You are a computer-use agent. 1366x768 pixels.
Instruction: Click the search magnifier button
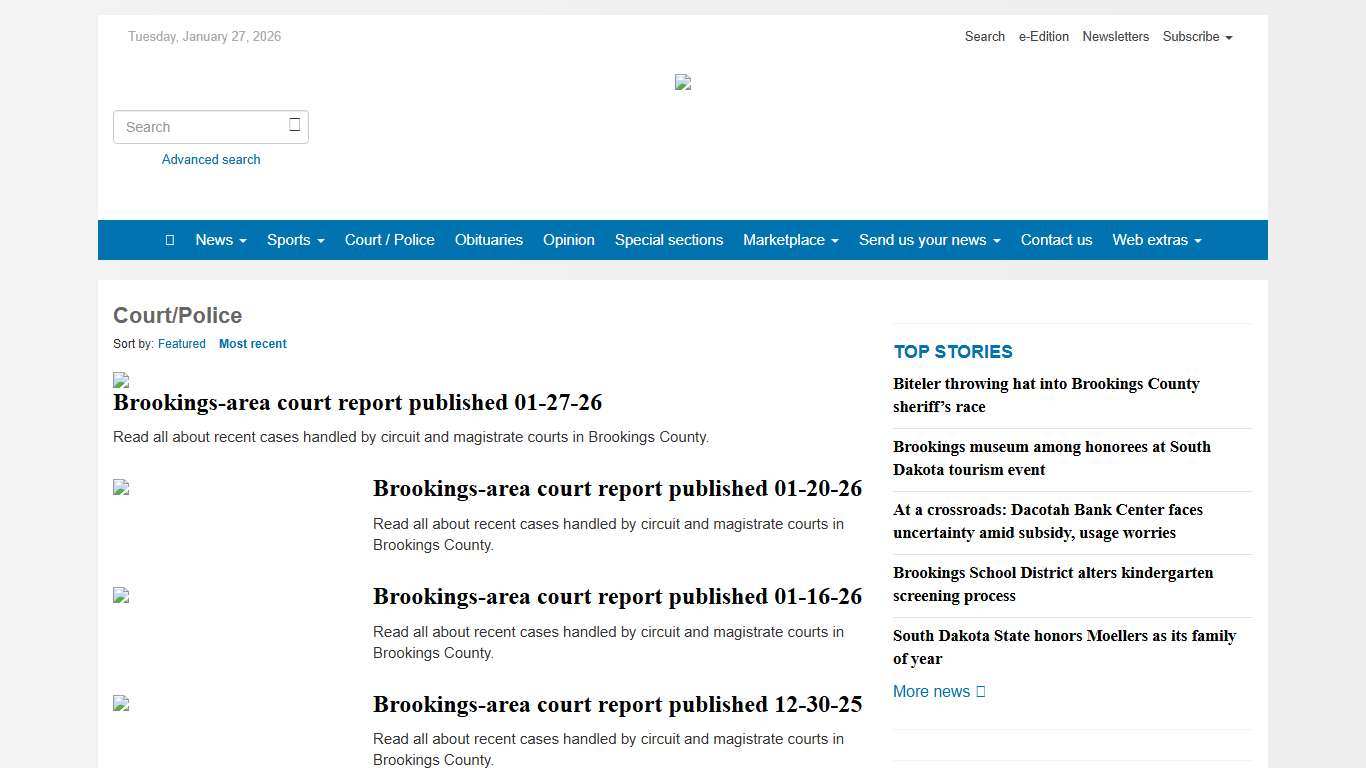(295, 124)
